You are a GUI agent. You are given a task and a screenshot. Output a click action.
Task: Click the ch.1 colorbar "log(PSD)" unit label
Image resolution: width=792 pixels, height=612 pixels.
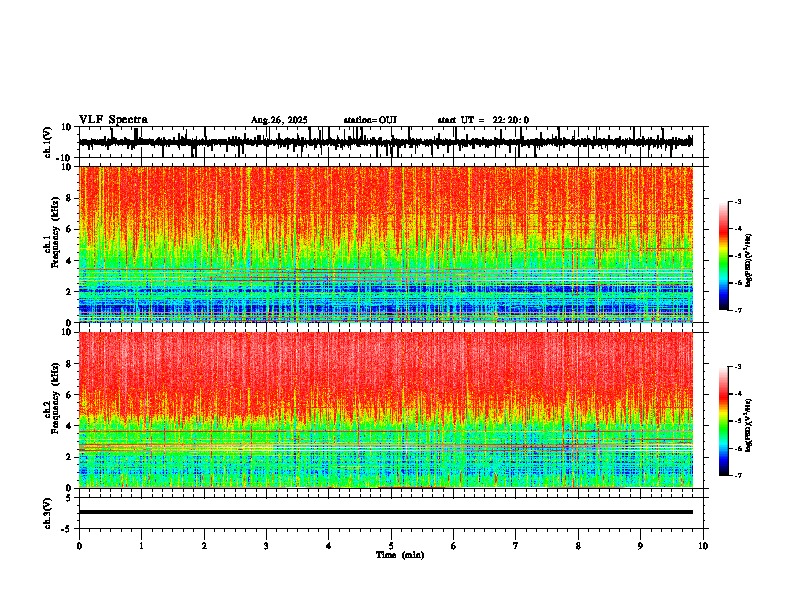coord(750,260)
